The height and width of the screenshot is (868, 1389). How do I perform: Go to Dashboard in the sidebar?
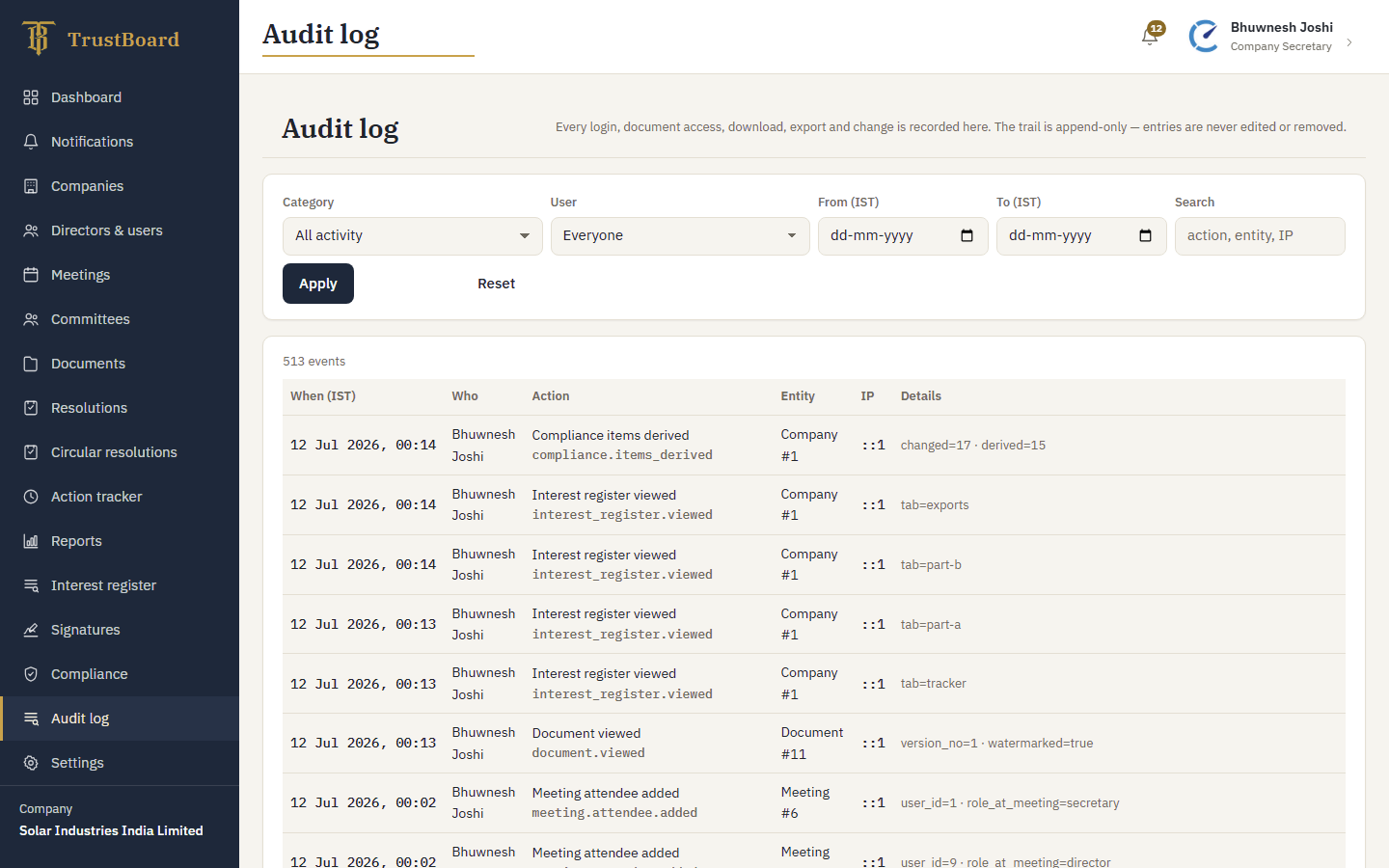tap(120, 97)
